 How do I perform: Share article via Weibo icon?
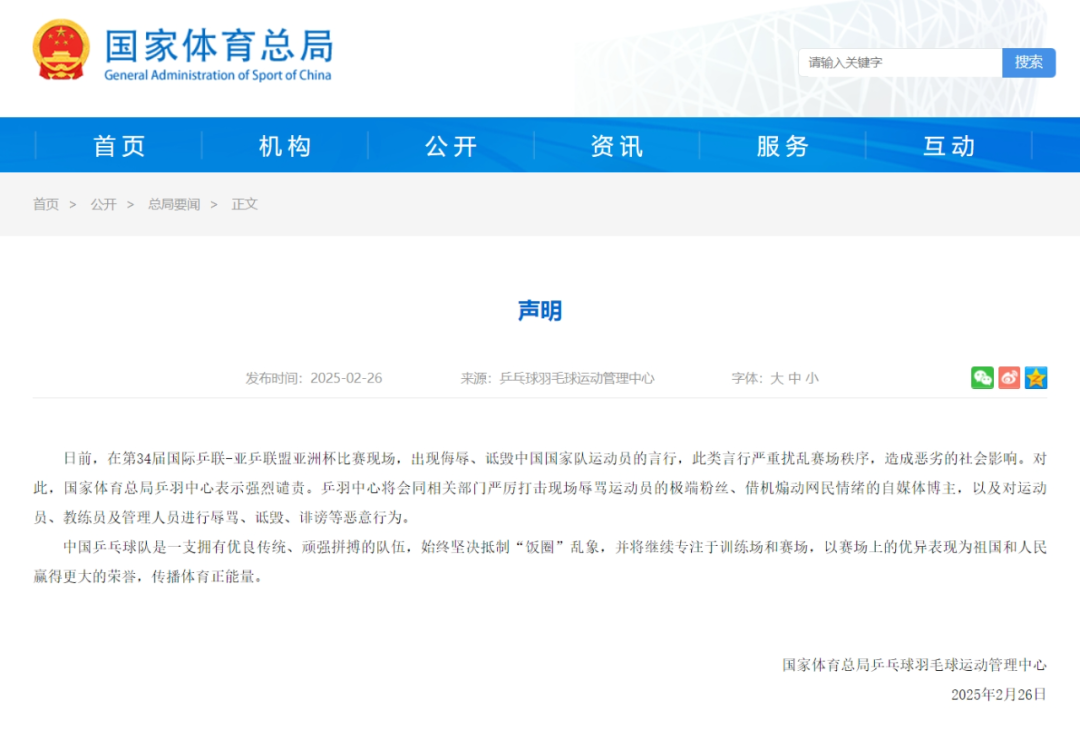tap(1009, 377)
